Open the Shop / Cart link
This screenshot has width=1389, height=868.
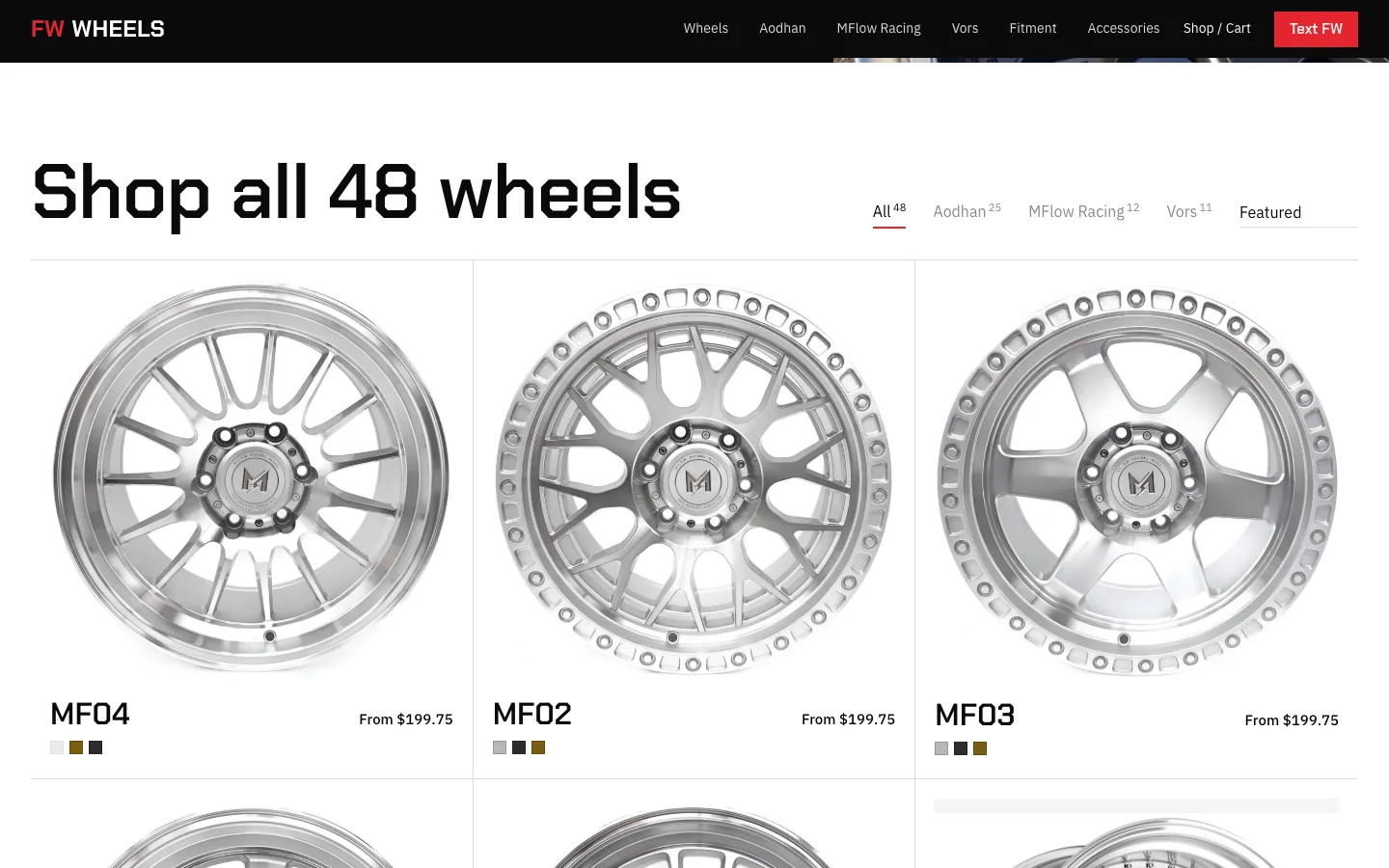pyautogui.click(x=1217, y=29)
